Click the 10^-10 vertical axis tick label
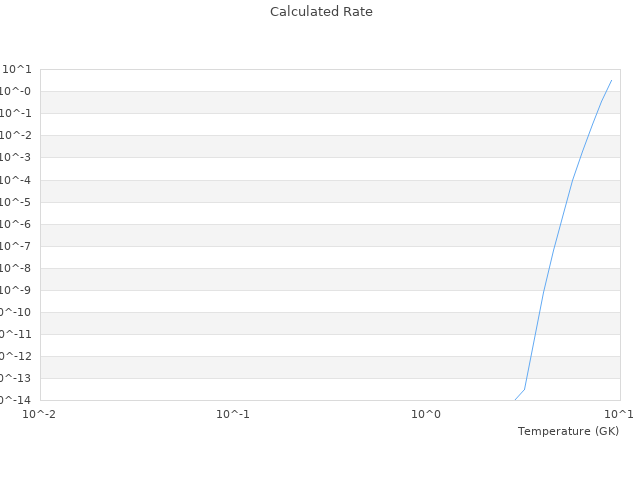 [x=15, y=312]
